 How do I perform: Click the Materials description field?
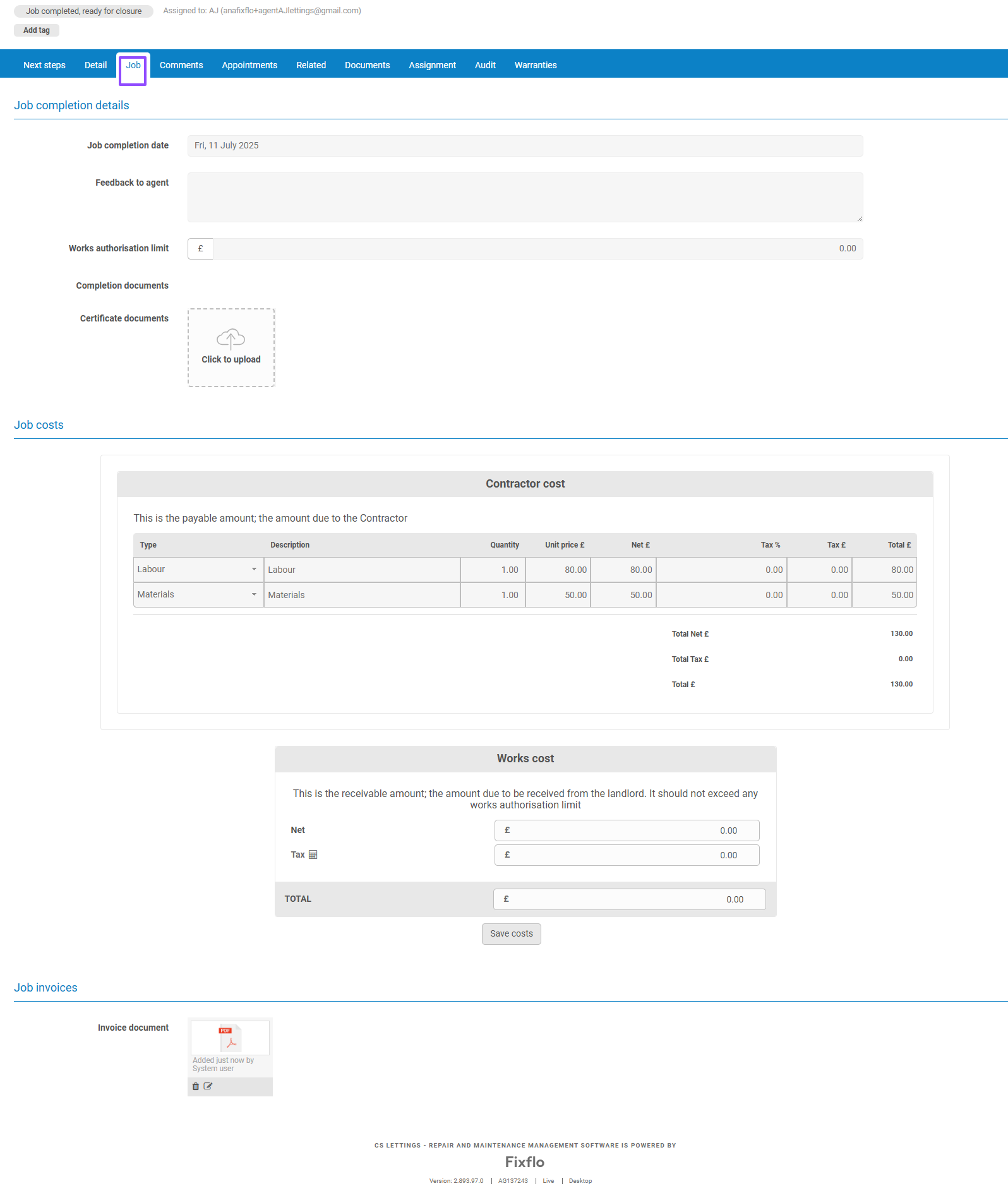pyautogui.click(x=362, y=595)
